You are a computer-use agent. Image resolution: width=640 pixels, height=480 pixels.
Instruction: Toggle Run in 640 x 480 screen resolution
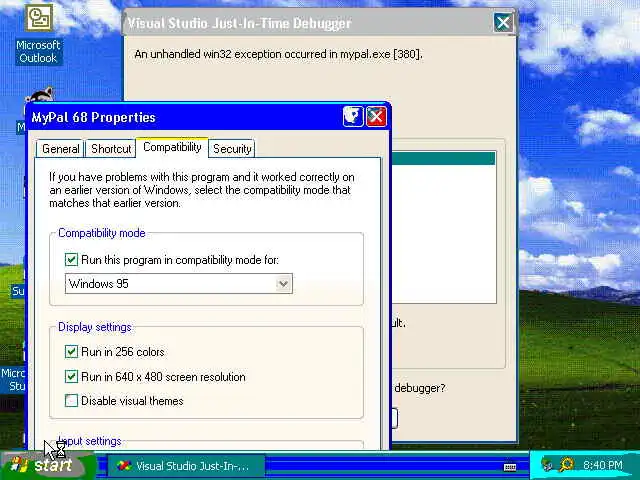pos(71,376)
